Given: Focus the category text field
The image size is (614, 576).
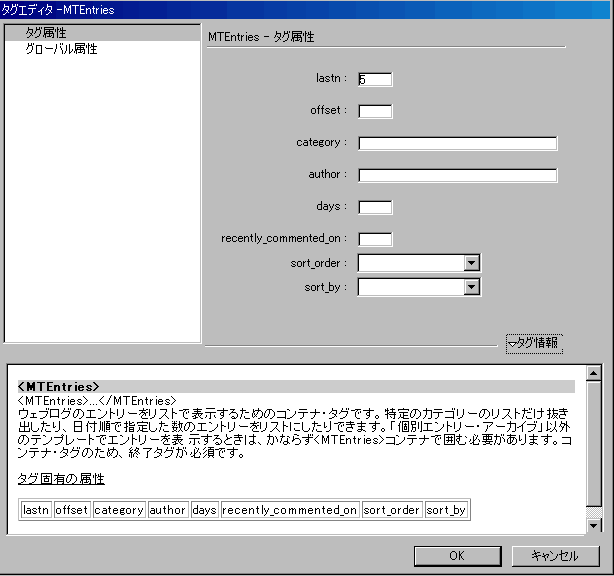Looking at the screenshot, I should (457, 143).
